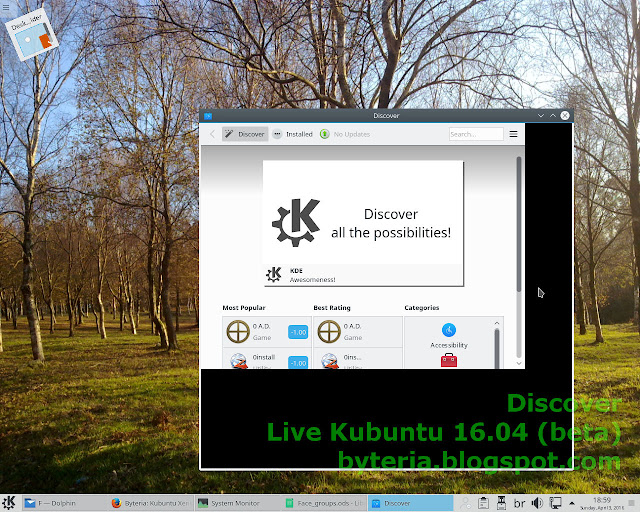Click the -1.00 button beside 0 A.D.
640x512 pixels.
point(298,332)
